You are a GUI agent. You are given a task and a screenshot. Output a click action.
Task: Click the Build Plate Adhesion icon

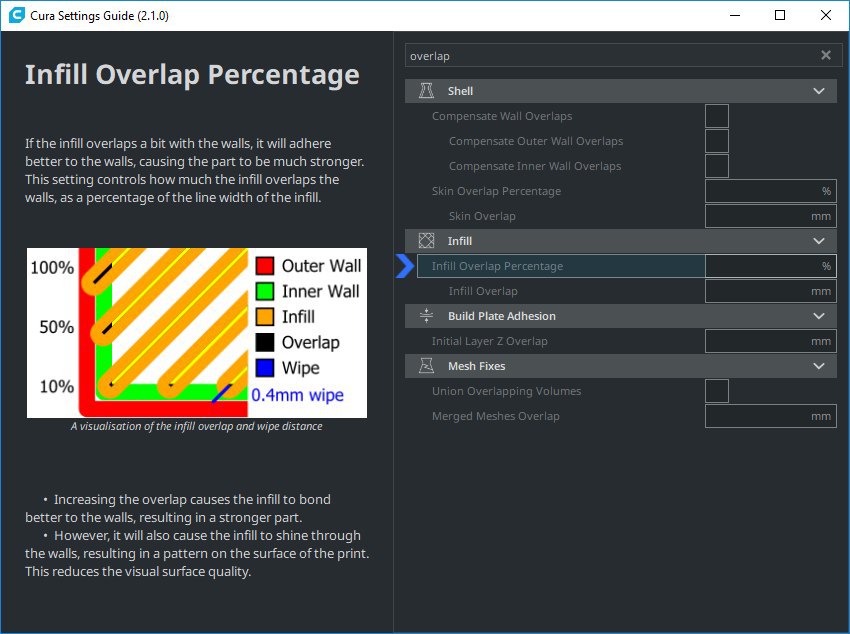tap(426, 315)
